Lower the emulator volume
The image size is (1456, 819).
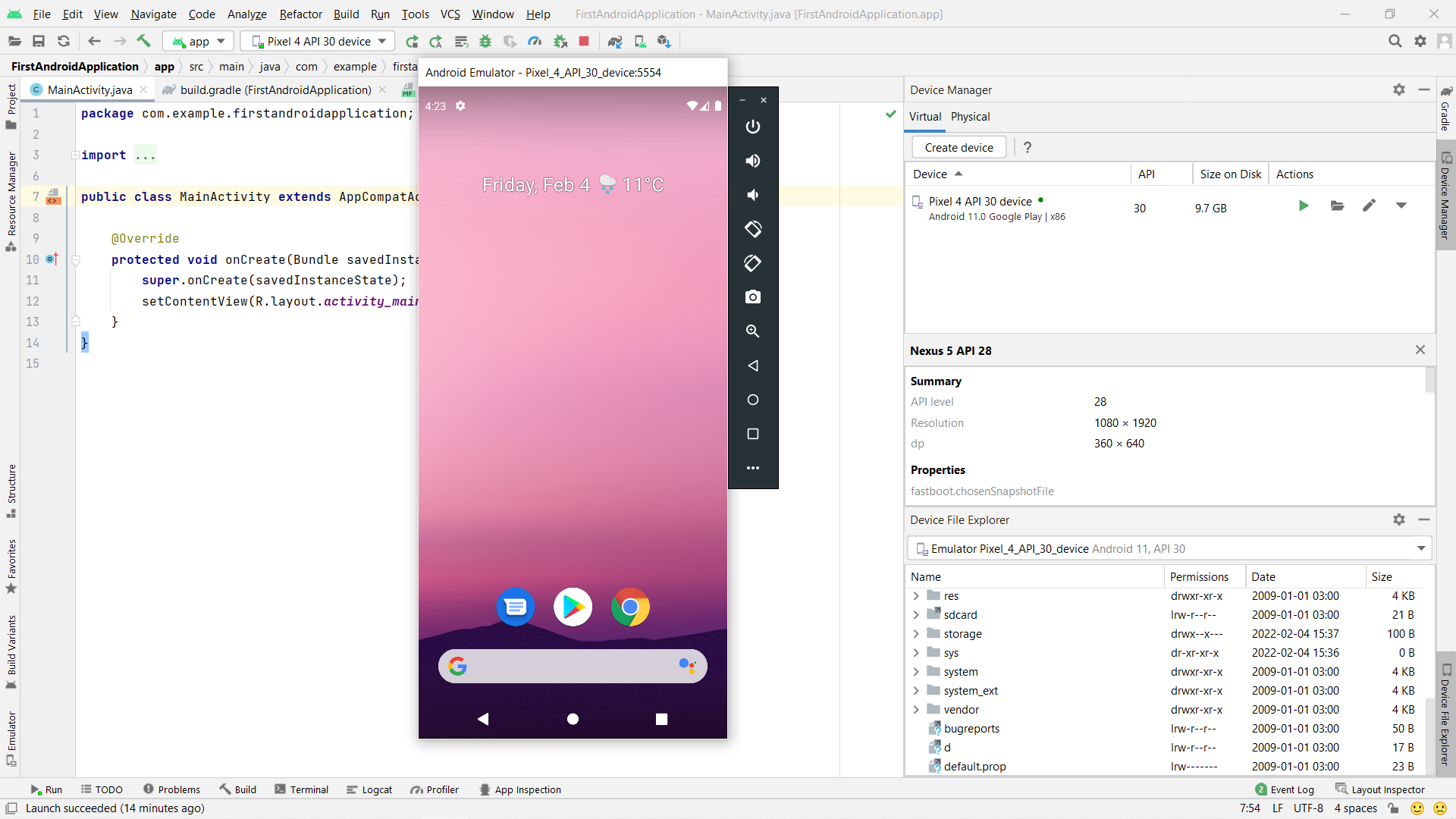(752, 195)
